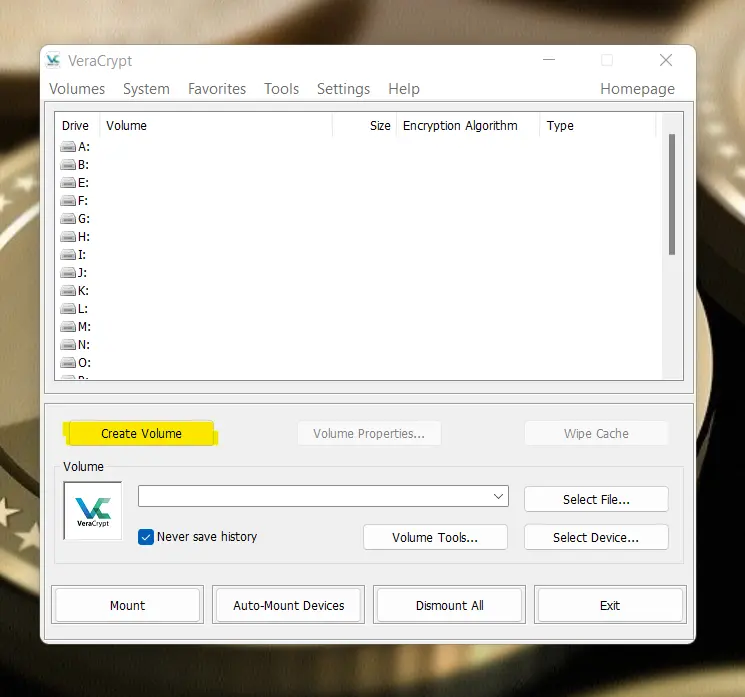Click the Mount button
Screen dimensions: 745x697
(127, 605)
